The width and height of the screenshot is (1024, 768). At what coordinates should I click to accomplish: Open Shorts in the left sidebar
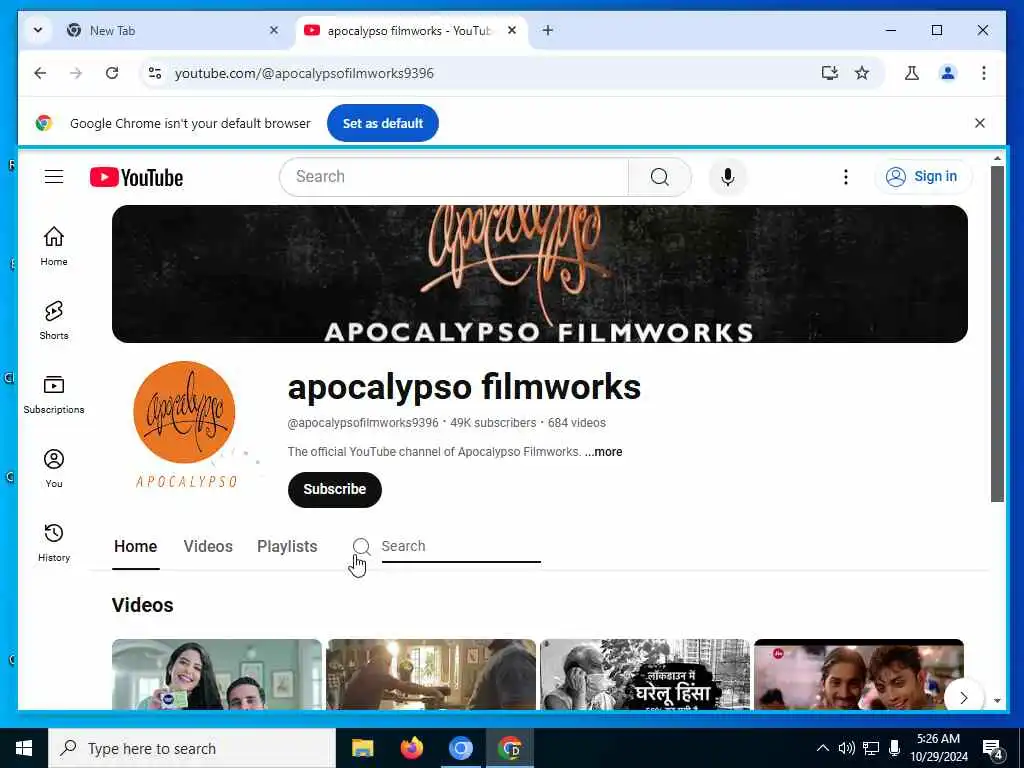pos(54,320)
